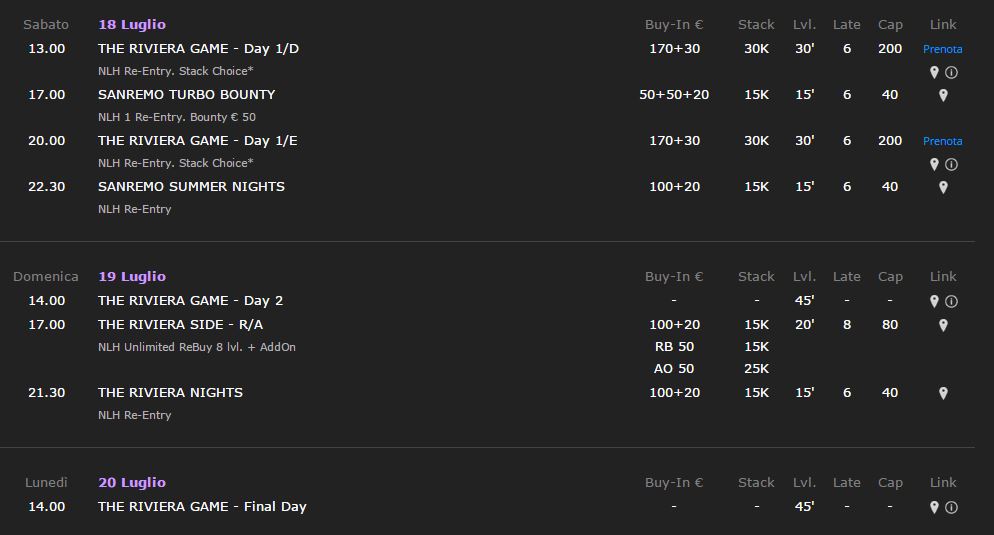Show info icon for Riviera Game Day 2
This screenshot has width=994, height=535.
coord(952,301)
